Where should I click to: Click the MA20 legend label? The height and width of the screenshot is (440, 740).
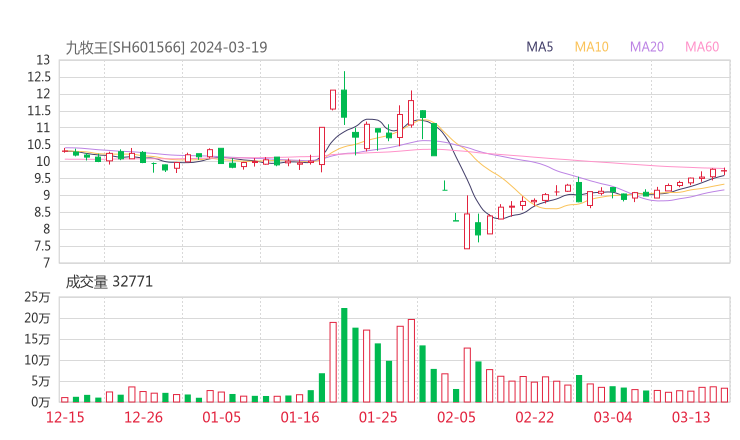647,47
